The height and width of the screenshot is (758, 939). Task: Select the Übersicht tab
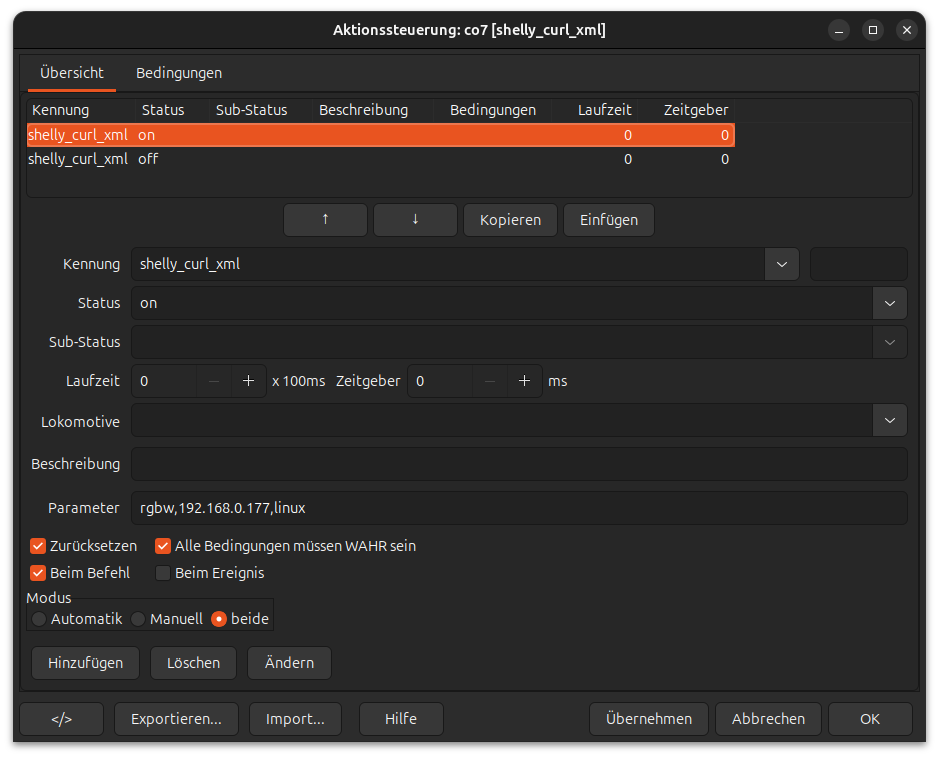71,73
